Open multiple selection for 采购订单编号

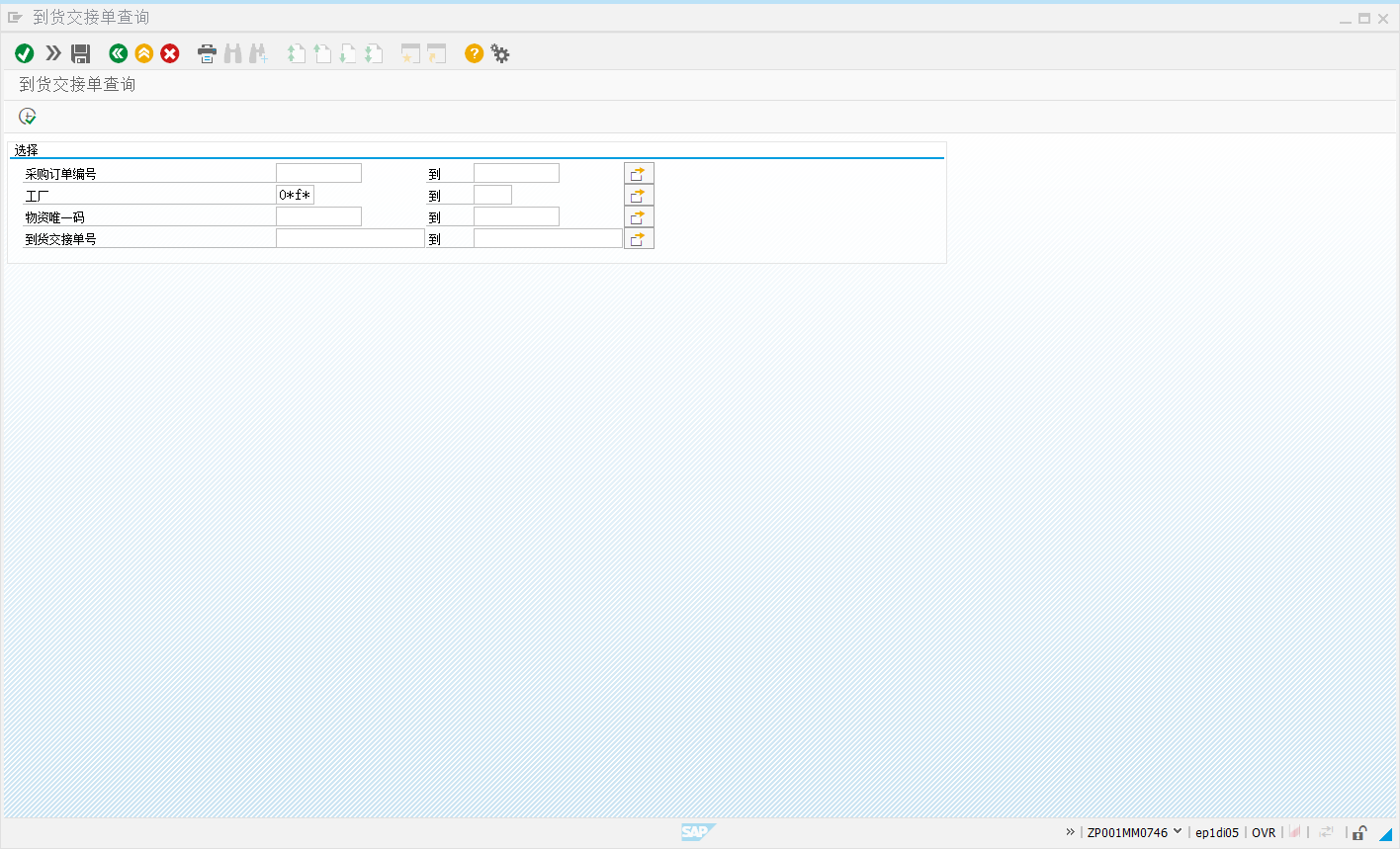[x=639, y=174]
